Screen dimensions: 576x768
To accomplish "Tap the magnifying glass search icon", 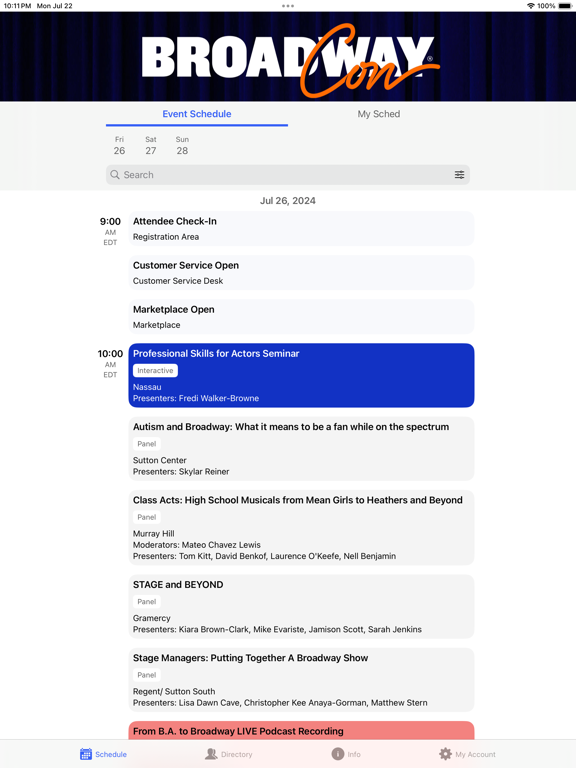I will click(x=115, y=175).
